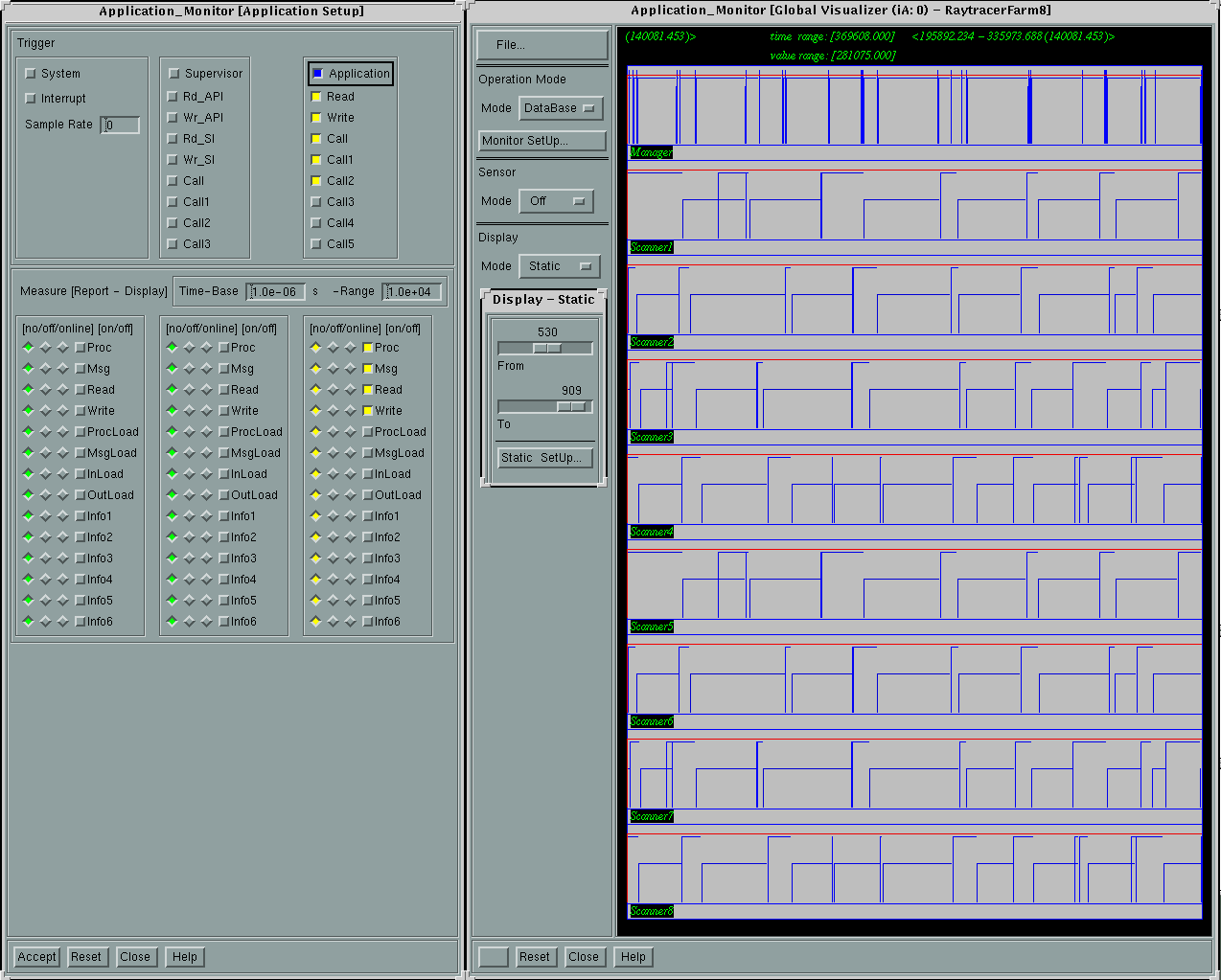Check Call5 under Application trigger
This screenshot has width=1221, height=980.
coord(316,244)
